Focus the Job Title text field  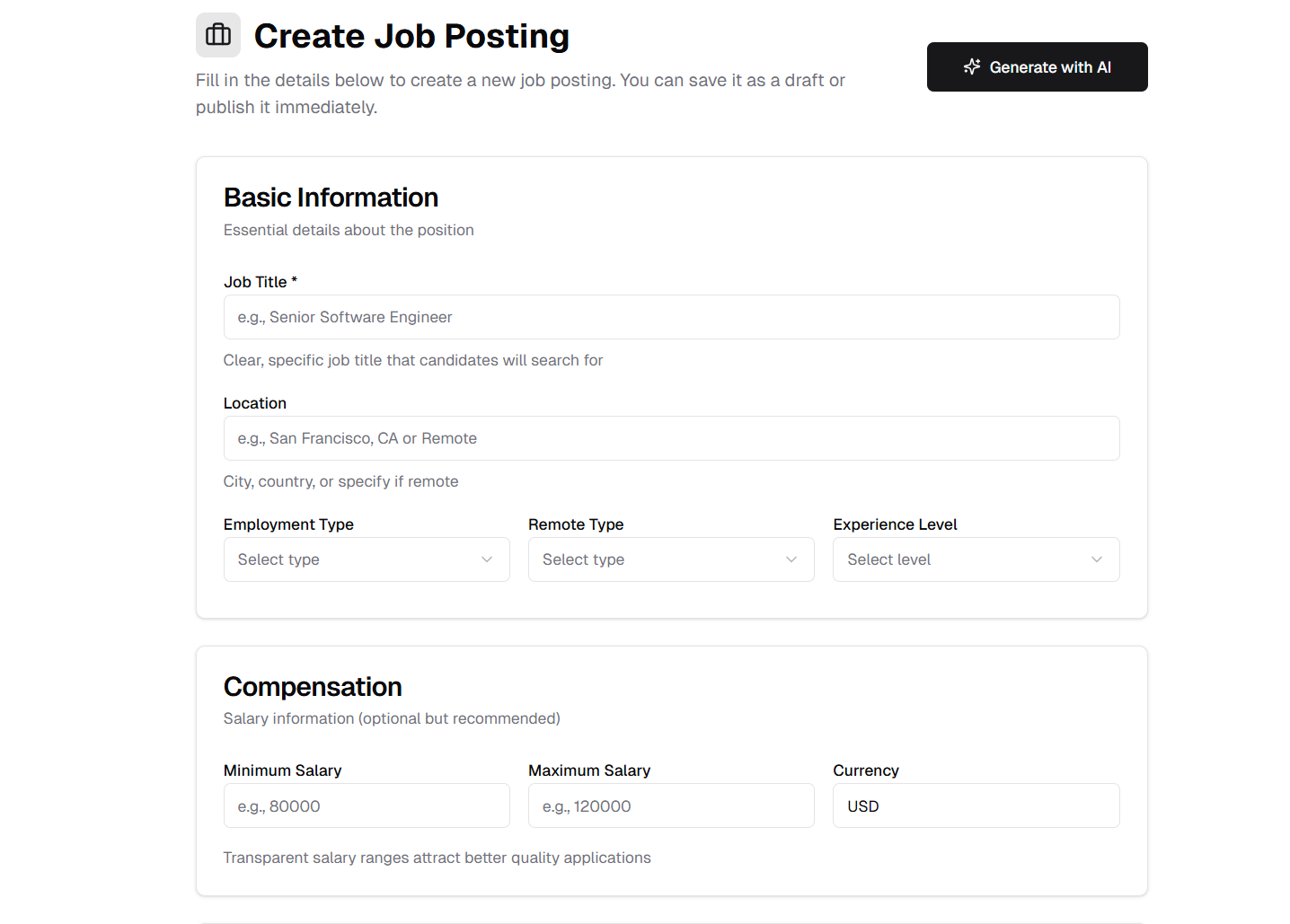pyautogui.click(x=671, y=317)
